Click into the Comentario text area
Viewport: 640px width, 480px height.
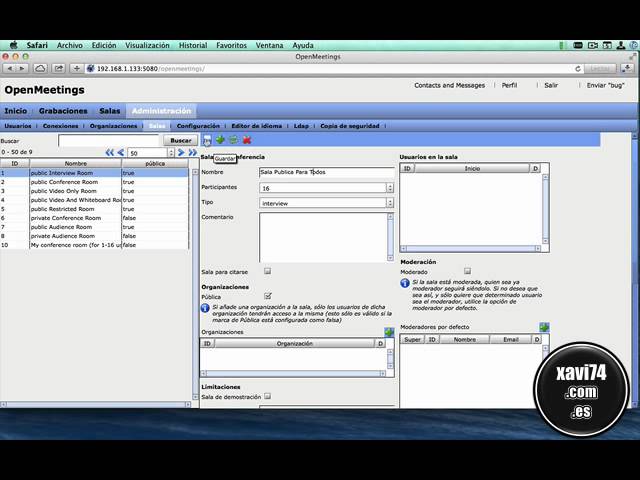[x=323, y=237]
